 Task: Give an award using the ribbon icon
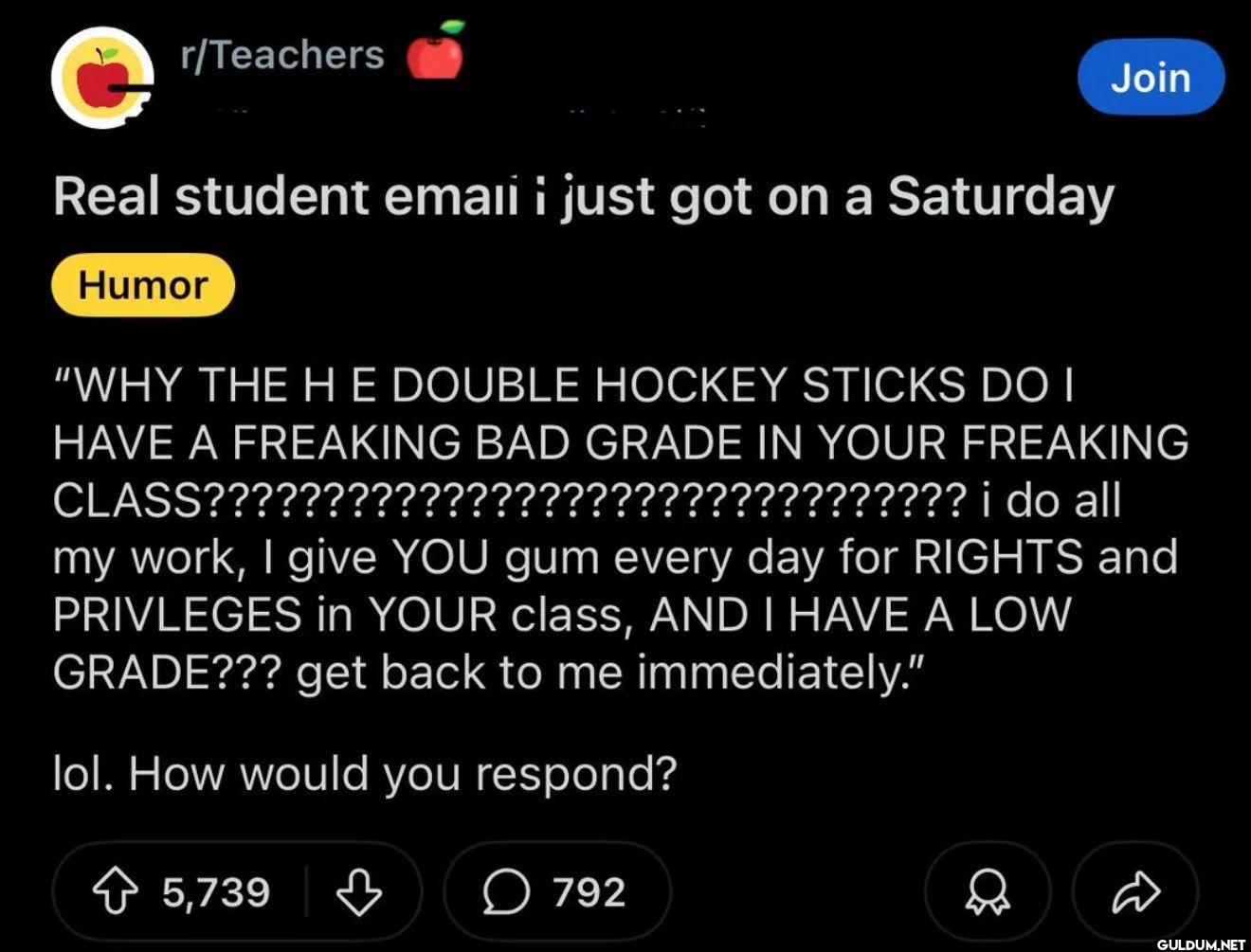[x=987, y=892]
